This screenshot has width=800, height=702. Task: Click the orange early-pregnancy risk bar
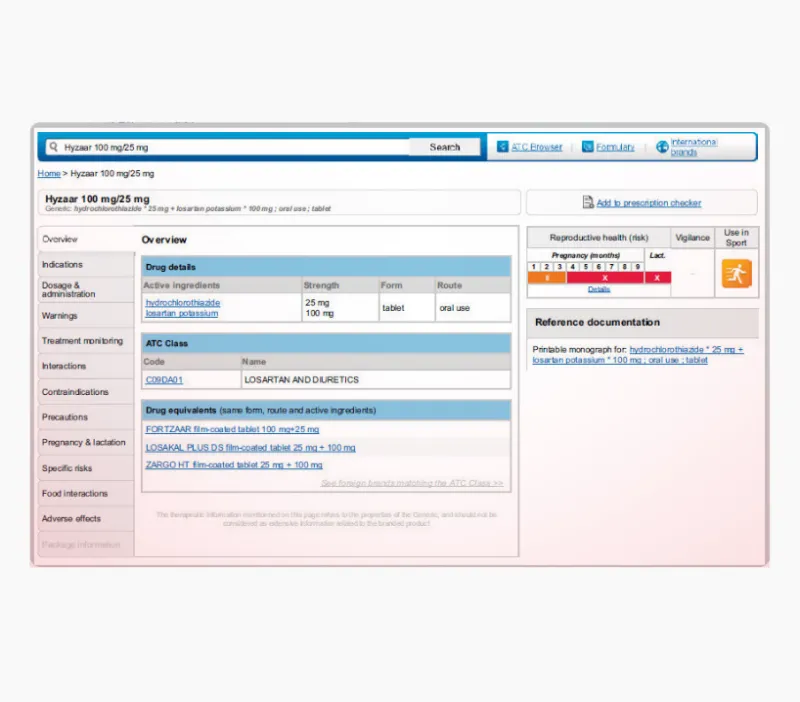[546, 278]
